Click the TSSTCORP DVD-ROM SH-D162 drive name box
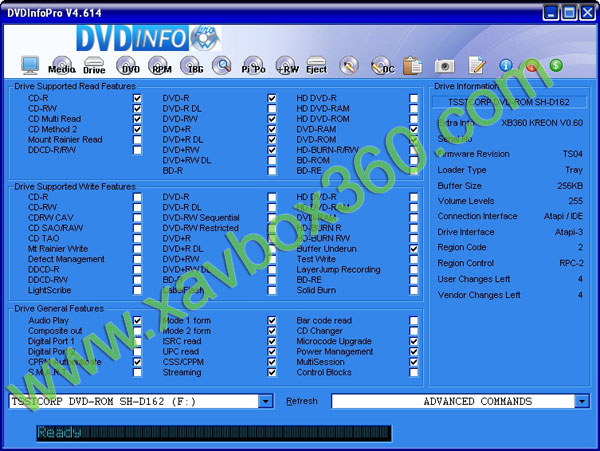Screen dimensions: 600x451 point(509,102)
